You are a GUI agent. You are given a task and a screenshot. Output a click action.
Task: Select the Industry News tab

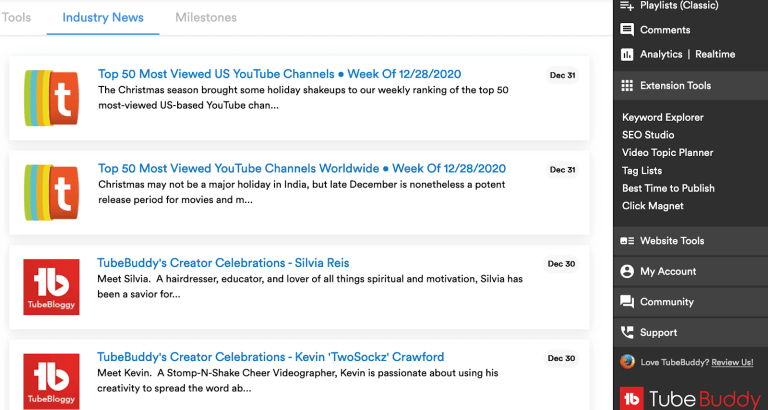[x=103, y=18]
